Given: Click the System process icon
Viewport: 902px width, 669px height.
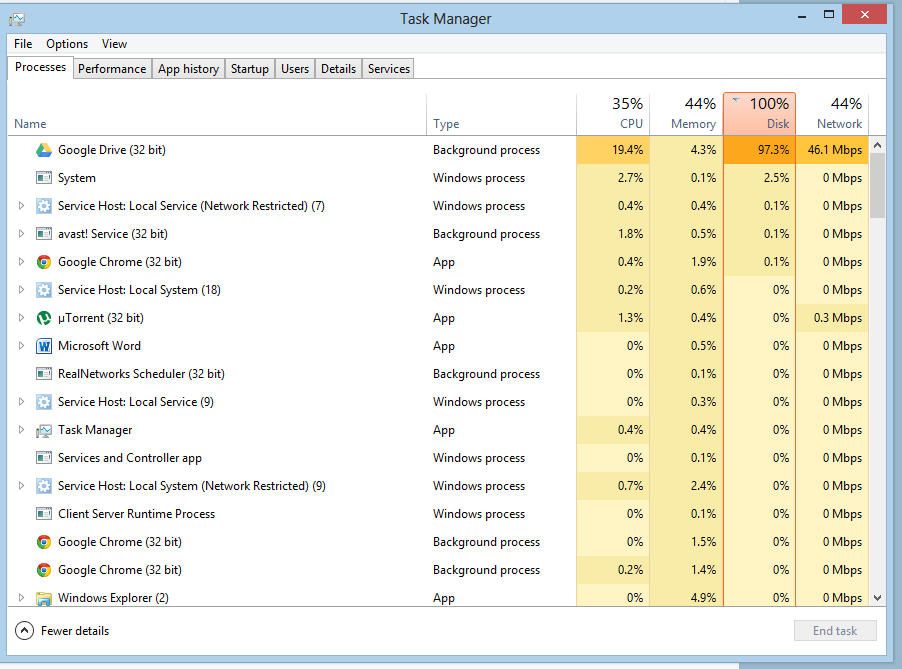Looking at the screenshot, I should click(x=44, y=178).
